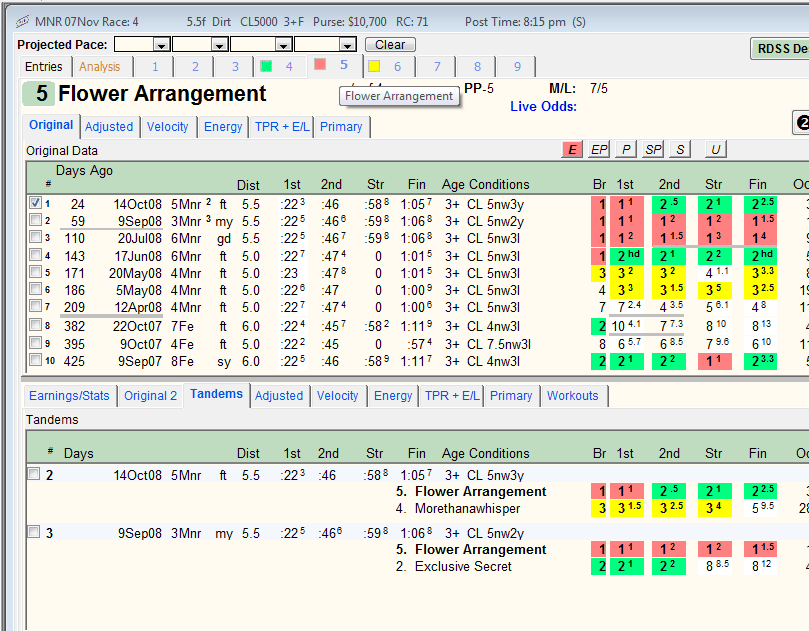
Task: Click the Live Odds label
Action: 543,106
